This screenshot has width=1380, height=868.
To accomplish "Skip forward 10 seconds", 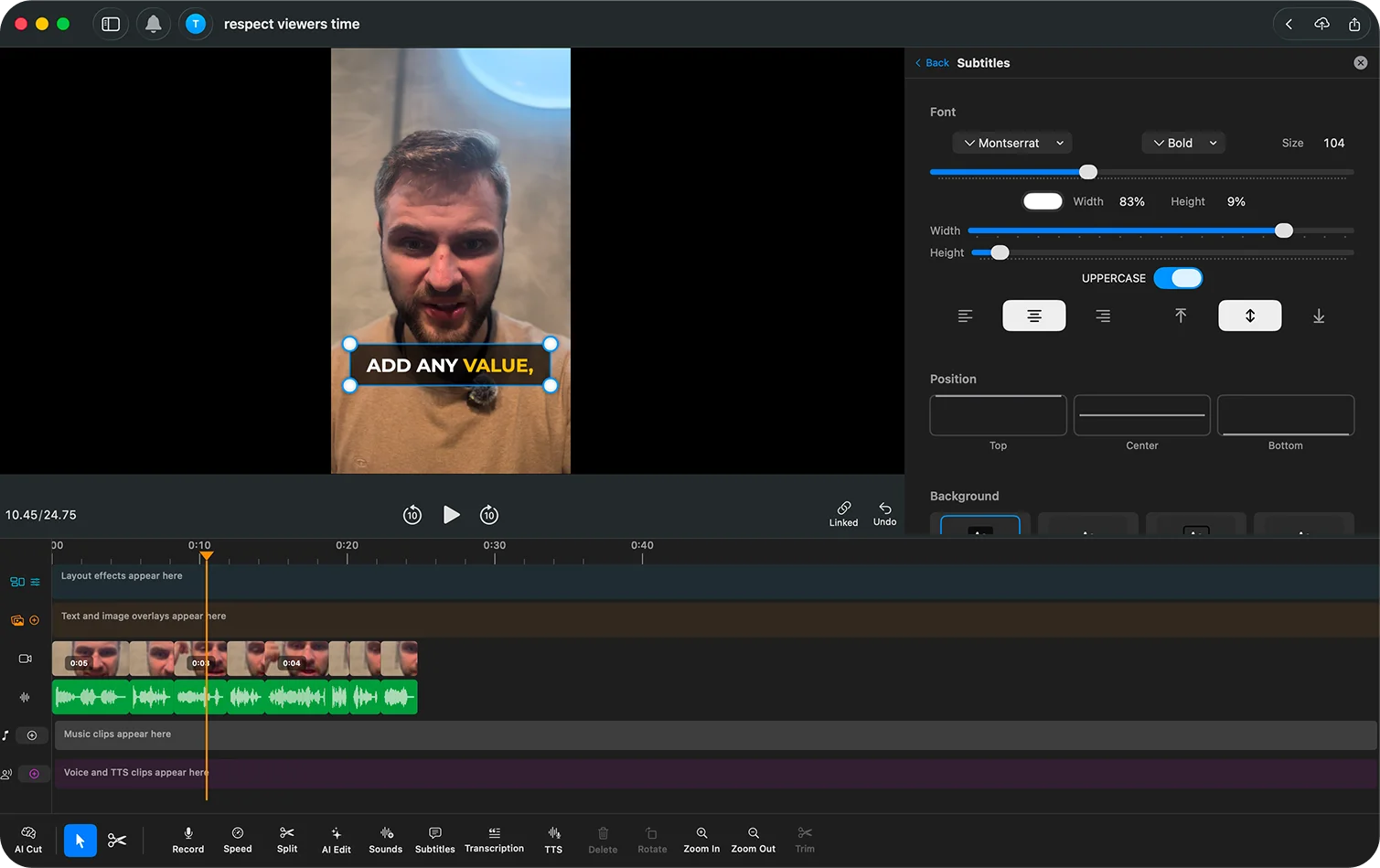I will coord(489,515).
